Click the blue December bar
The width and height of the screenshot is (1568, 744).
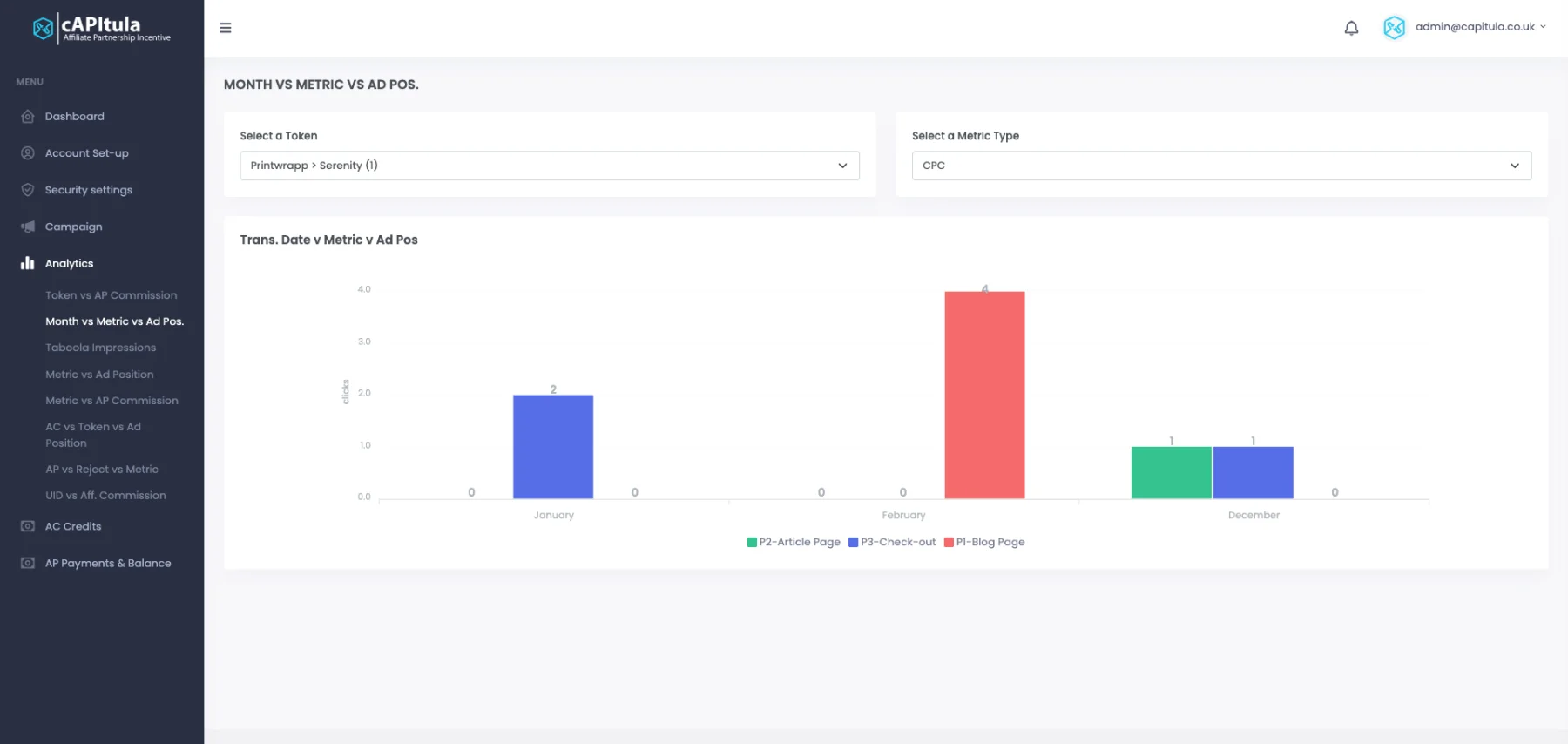1253,473
